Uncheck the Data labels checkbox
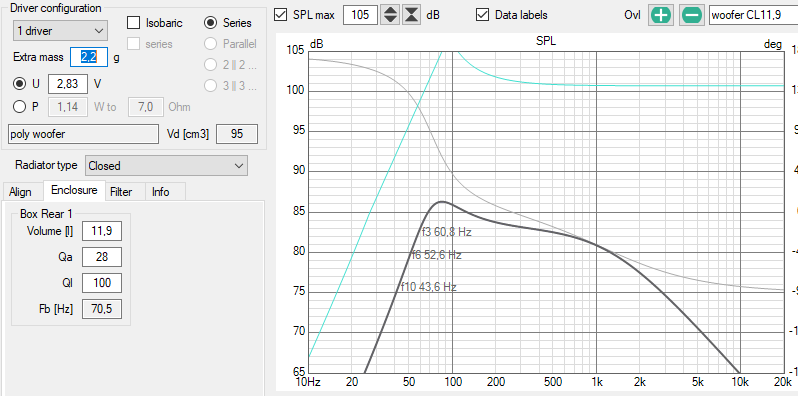Screen dimensions: 798x396 (x=482, y=15)
